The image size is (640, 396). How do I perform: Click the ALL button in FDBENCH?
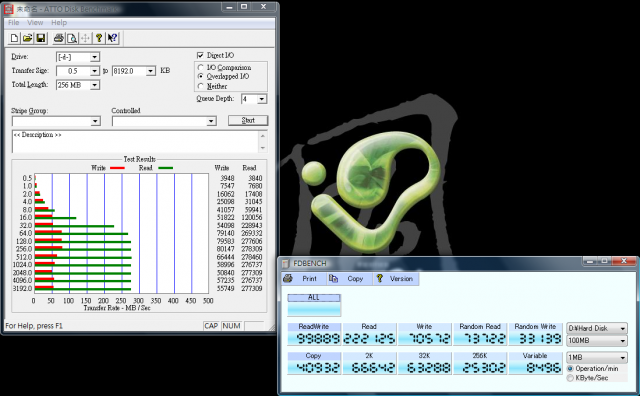(313, 305)
